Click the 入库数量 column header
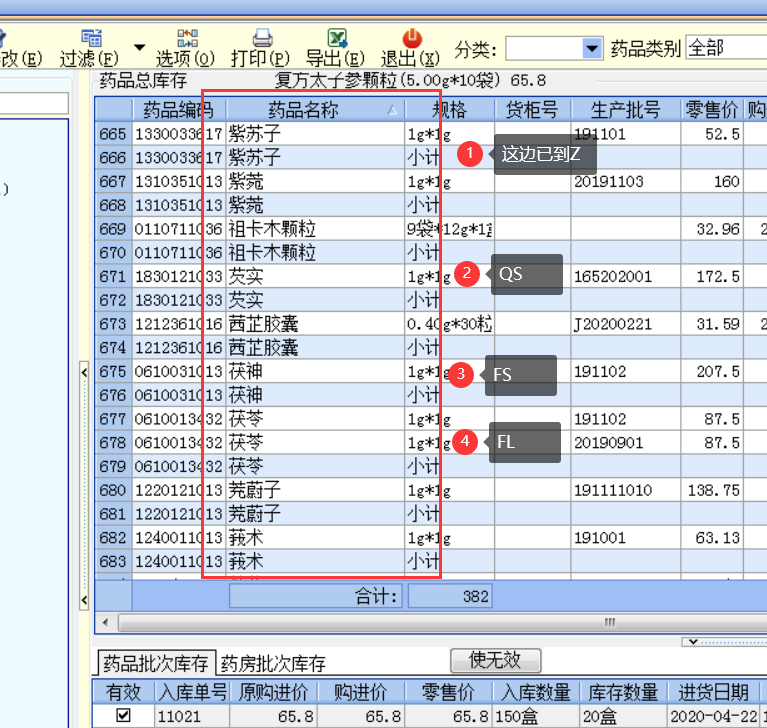 coord(536,692)
